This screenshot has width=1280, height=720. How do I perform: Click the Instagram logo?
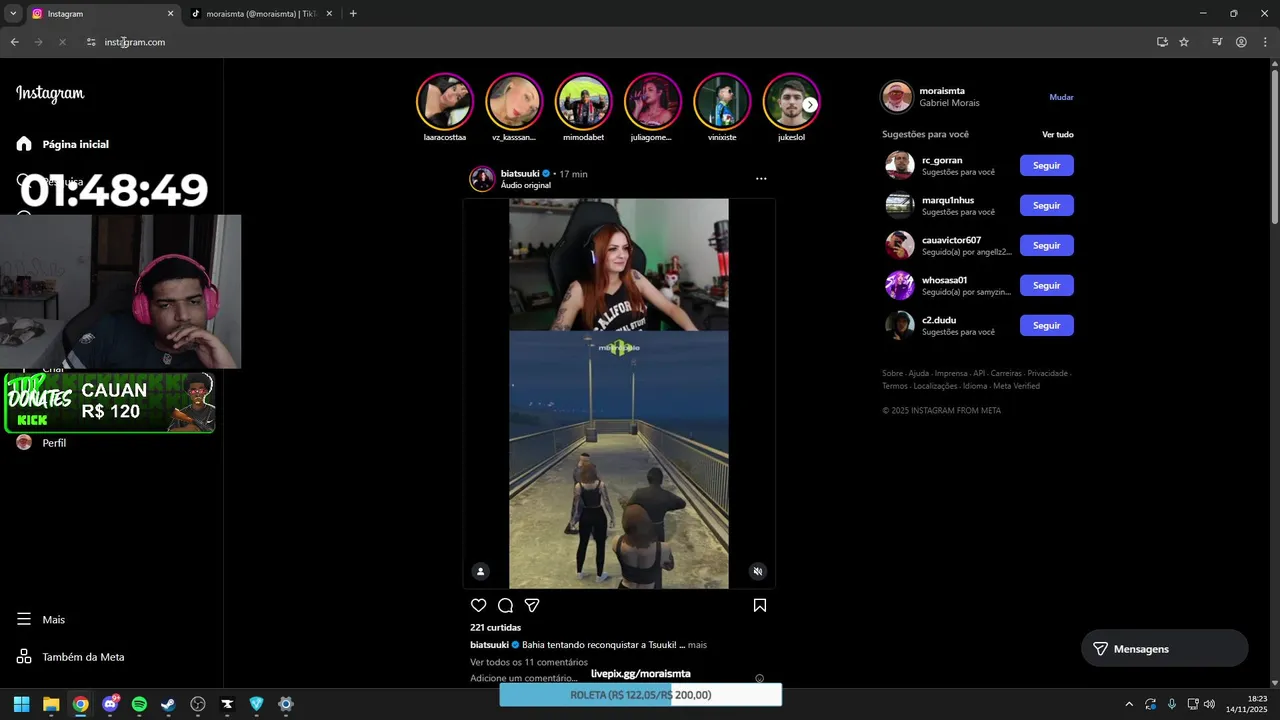coord(50,93)
